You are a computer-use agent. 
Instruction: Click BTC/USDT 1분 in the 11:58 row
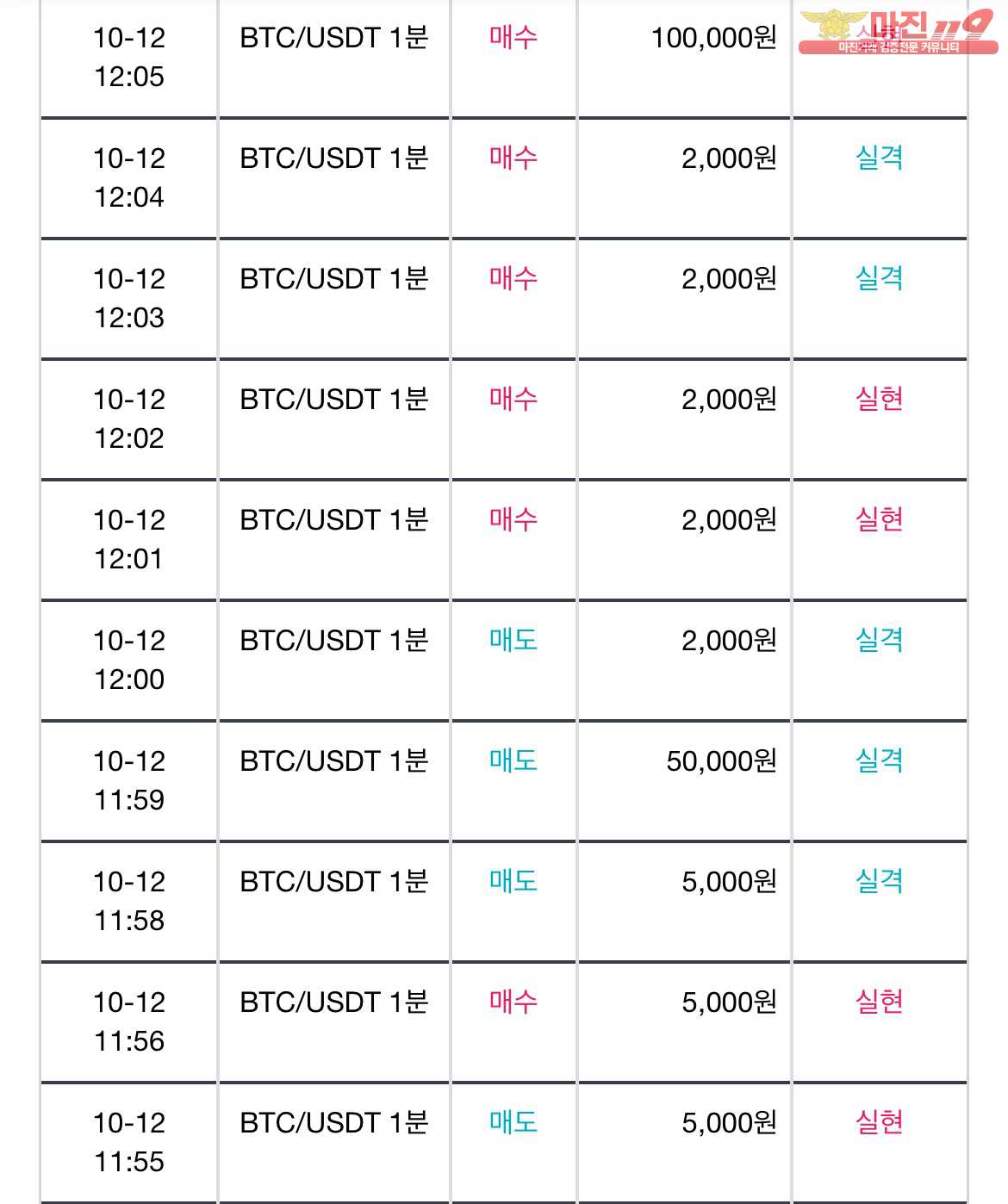pos(334,882)
